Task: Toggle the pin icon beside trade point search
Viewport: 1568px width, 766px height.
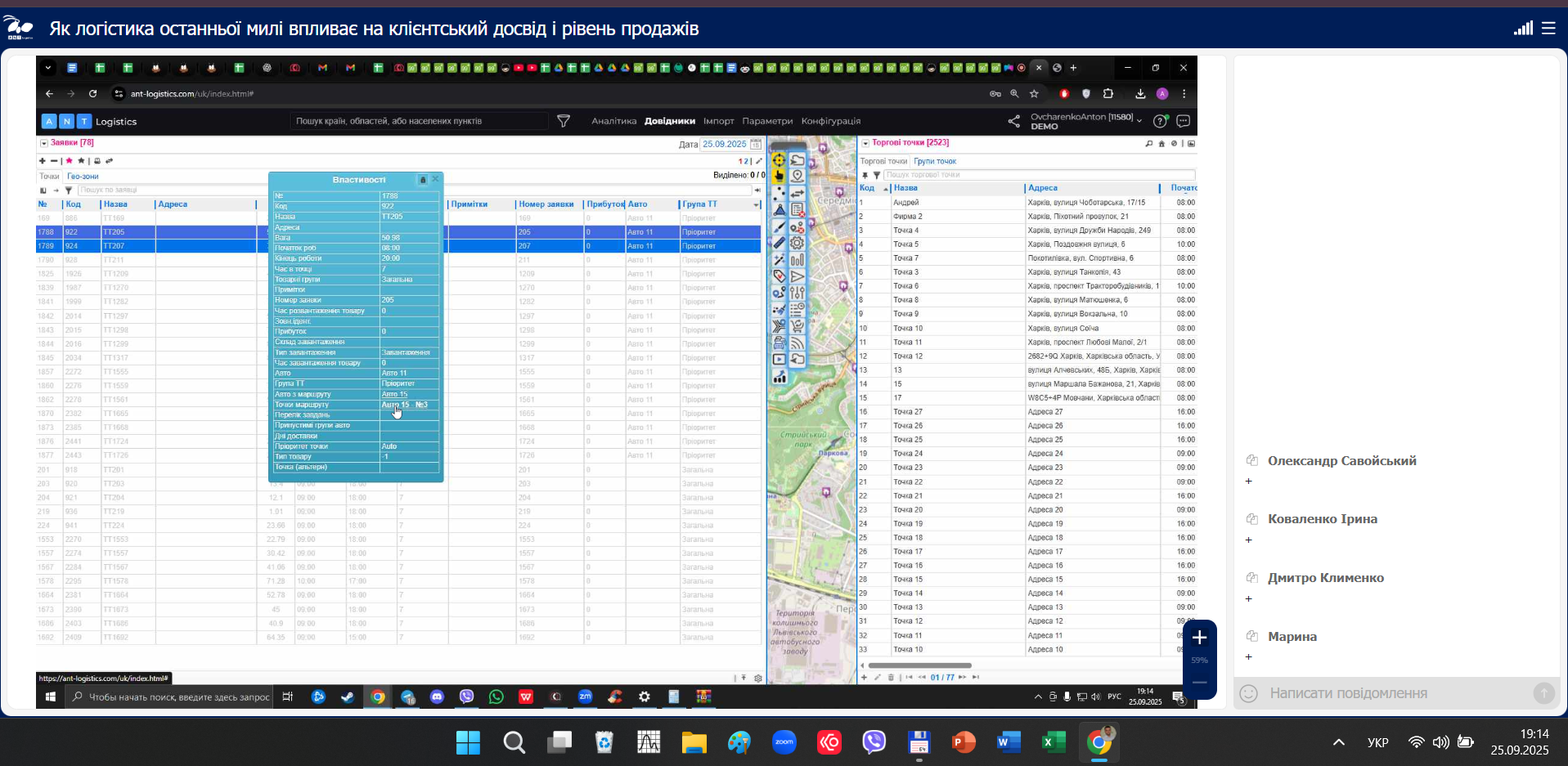Action: point(865,175)
